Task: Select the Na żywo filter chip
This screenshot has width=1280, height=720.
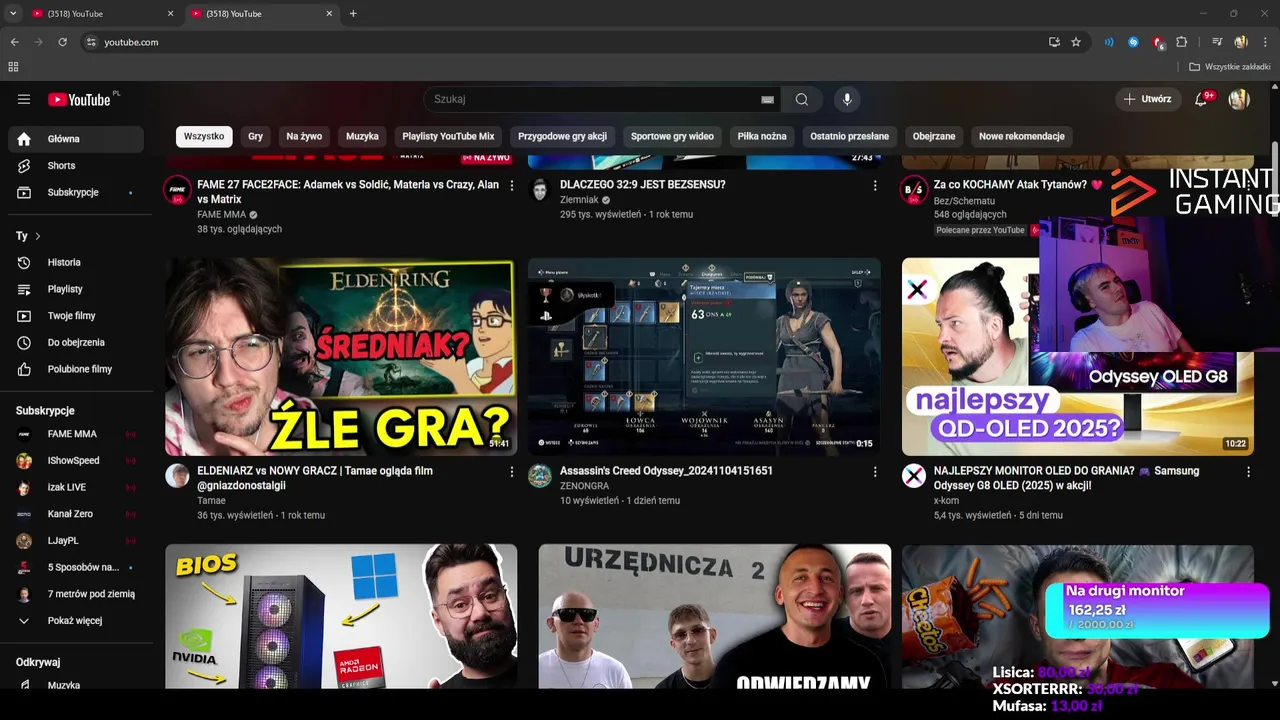Action: coord(304,136)
